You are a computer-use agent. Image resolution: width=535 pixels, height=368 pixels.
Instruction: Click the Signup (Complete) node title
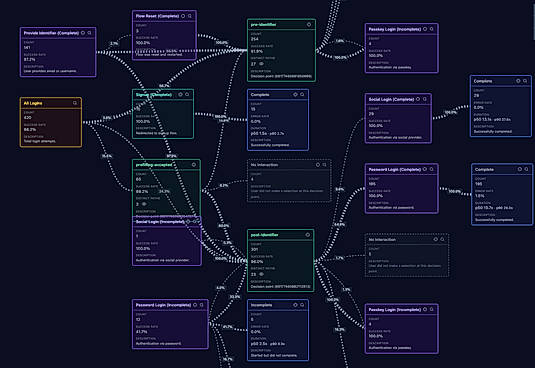(x=154, y=94)
